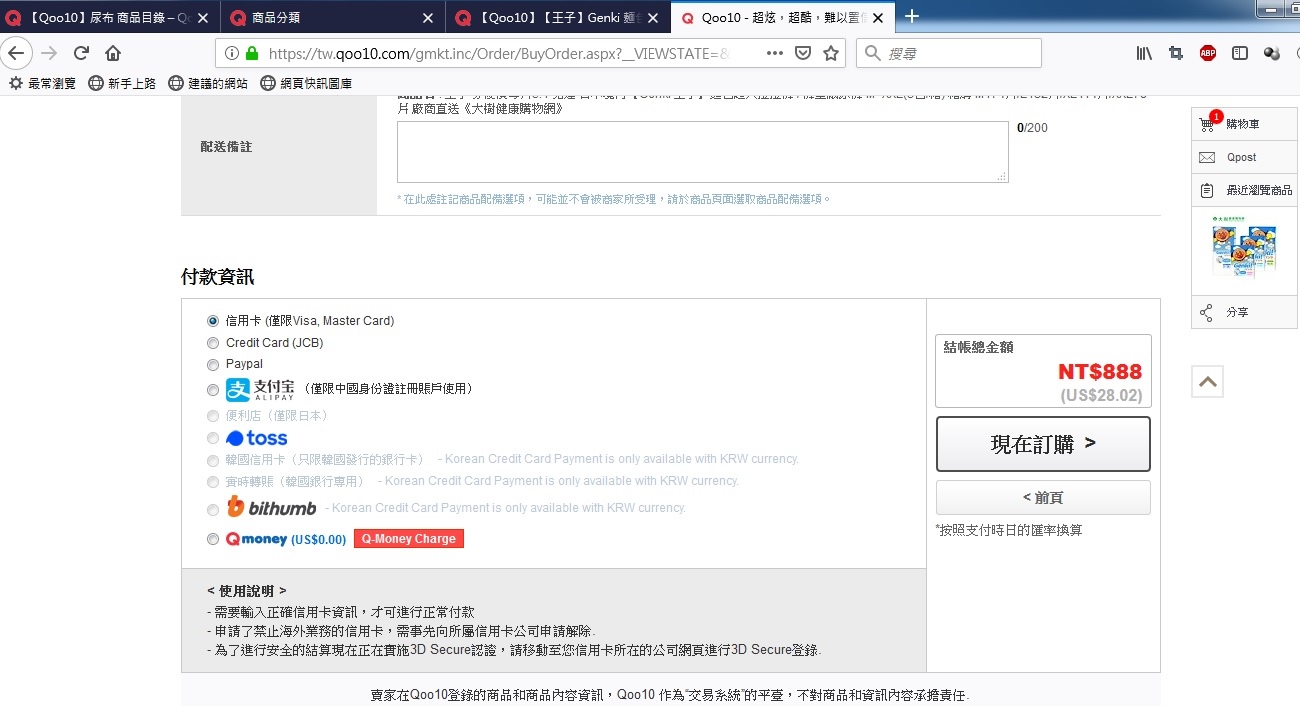Reload the current page

pyautogui.click(x=81, y=53)
